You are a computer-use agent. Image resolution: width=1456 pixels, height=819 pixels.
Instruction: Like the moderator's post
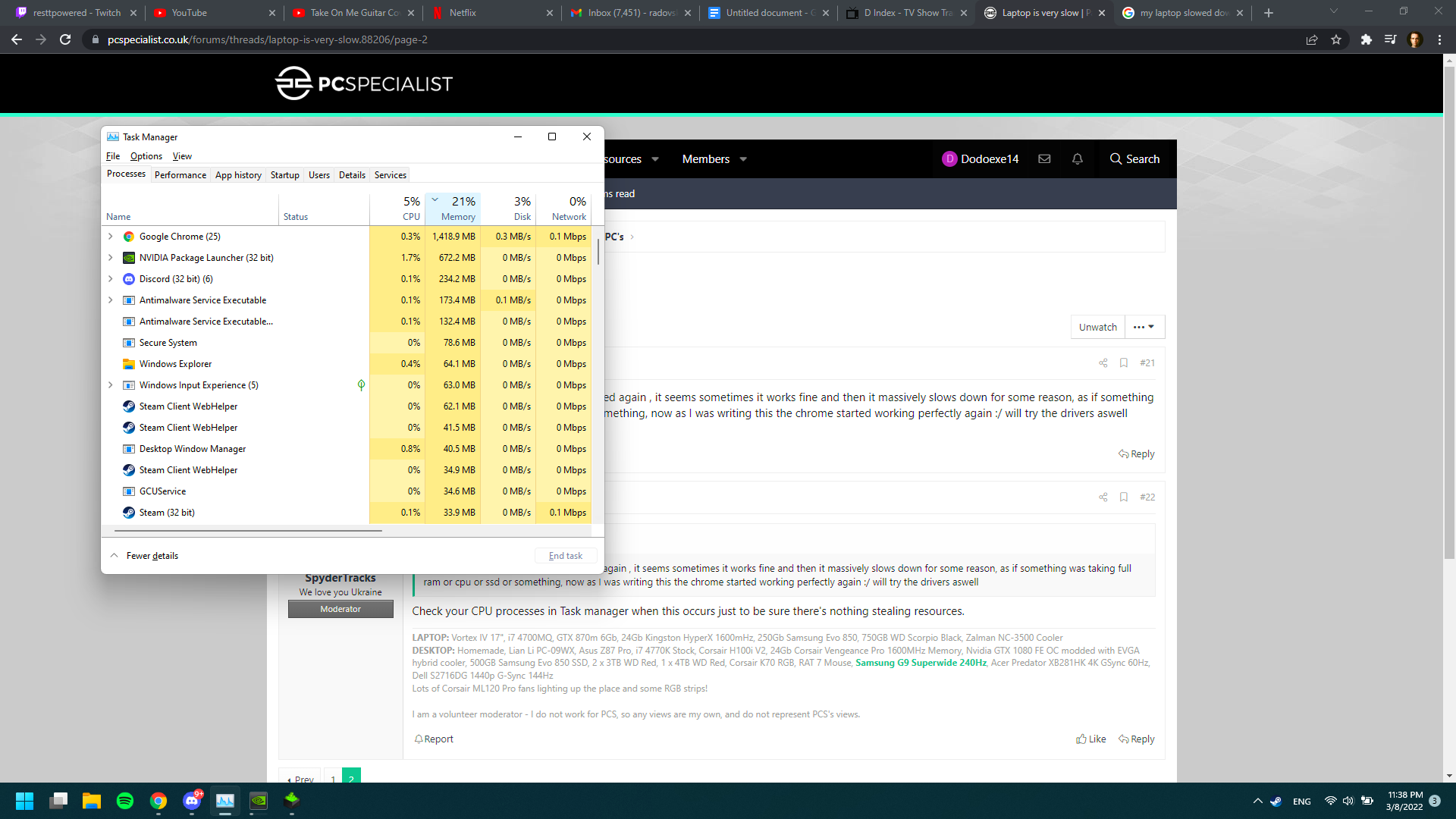pos(1090,739)
